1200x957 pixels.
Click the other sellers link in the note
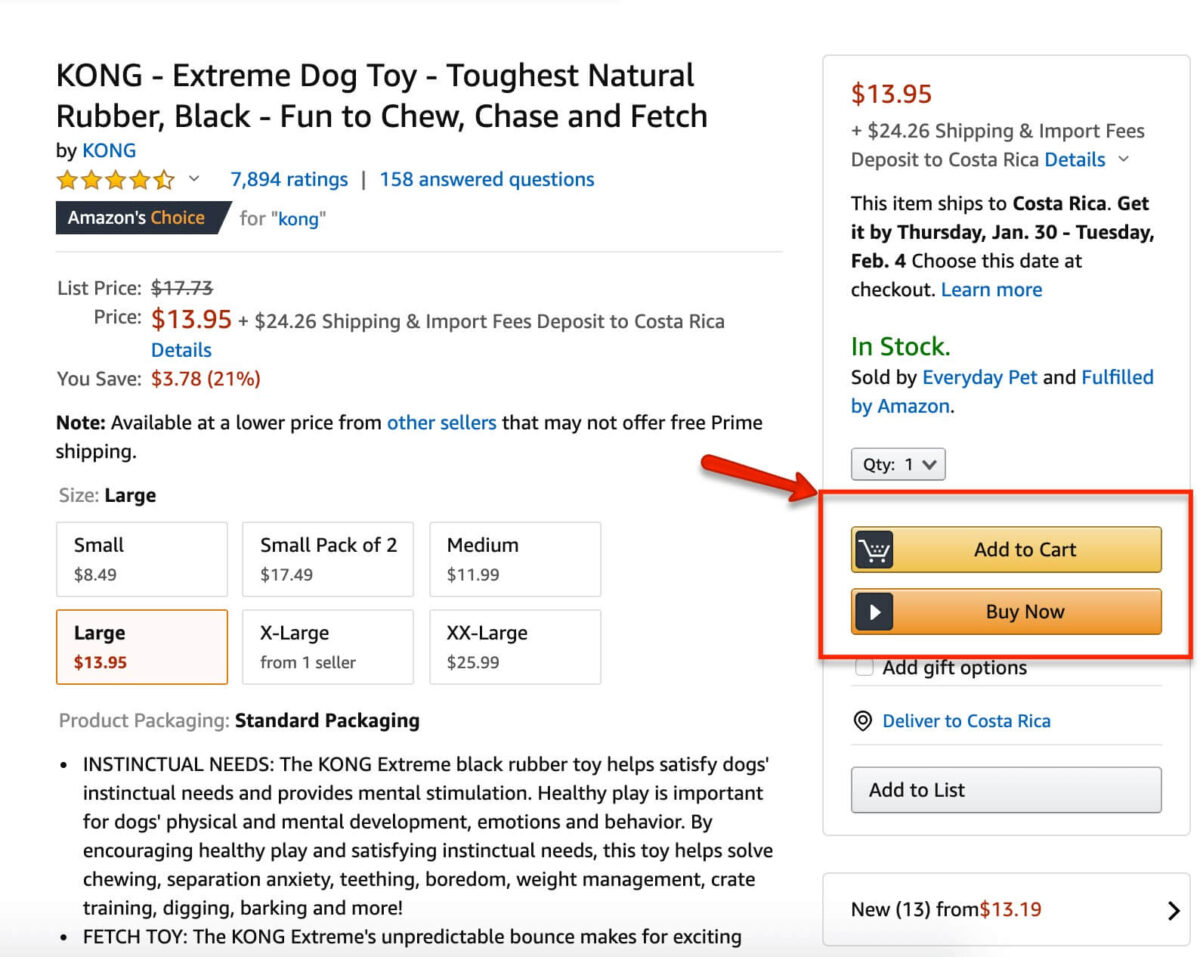442,422
